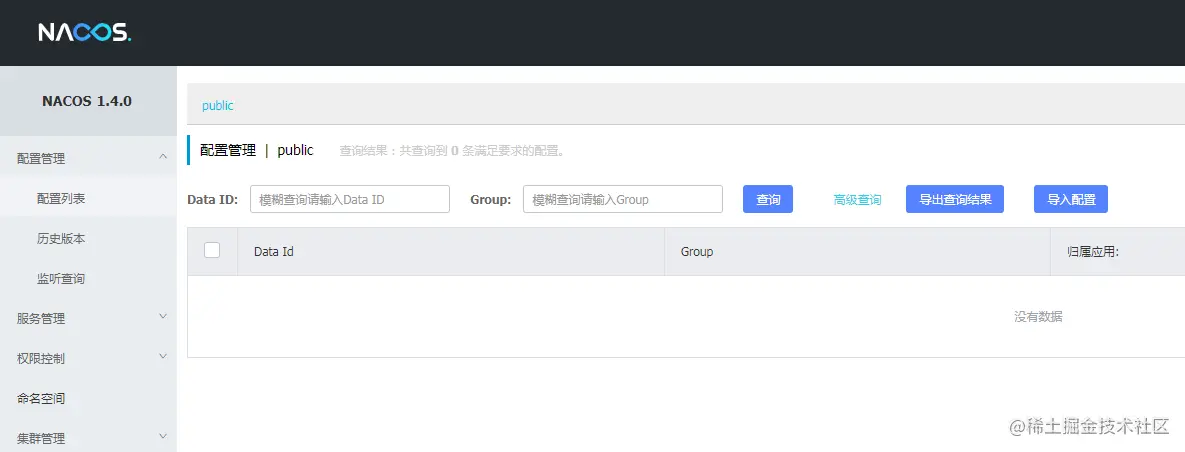Screen dimensions: 1185x452
Task: Toggle the select-all checkbox in table header
Action: [212, 250]
